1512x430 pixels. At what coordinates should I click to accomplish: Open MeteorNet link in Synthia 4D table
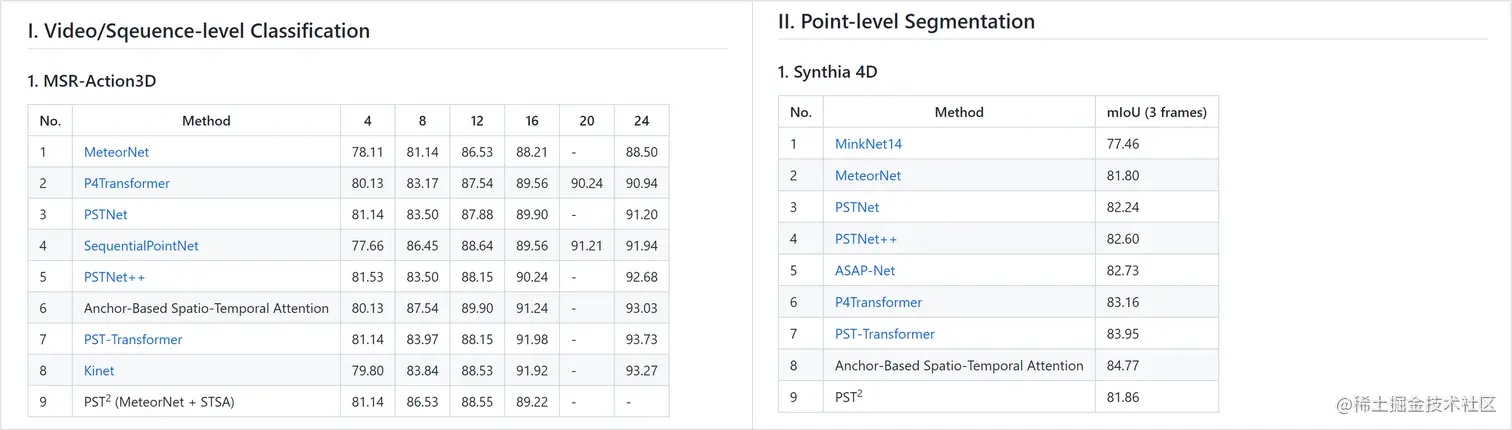click(868, 176)
